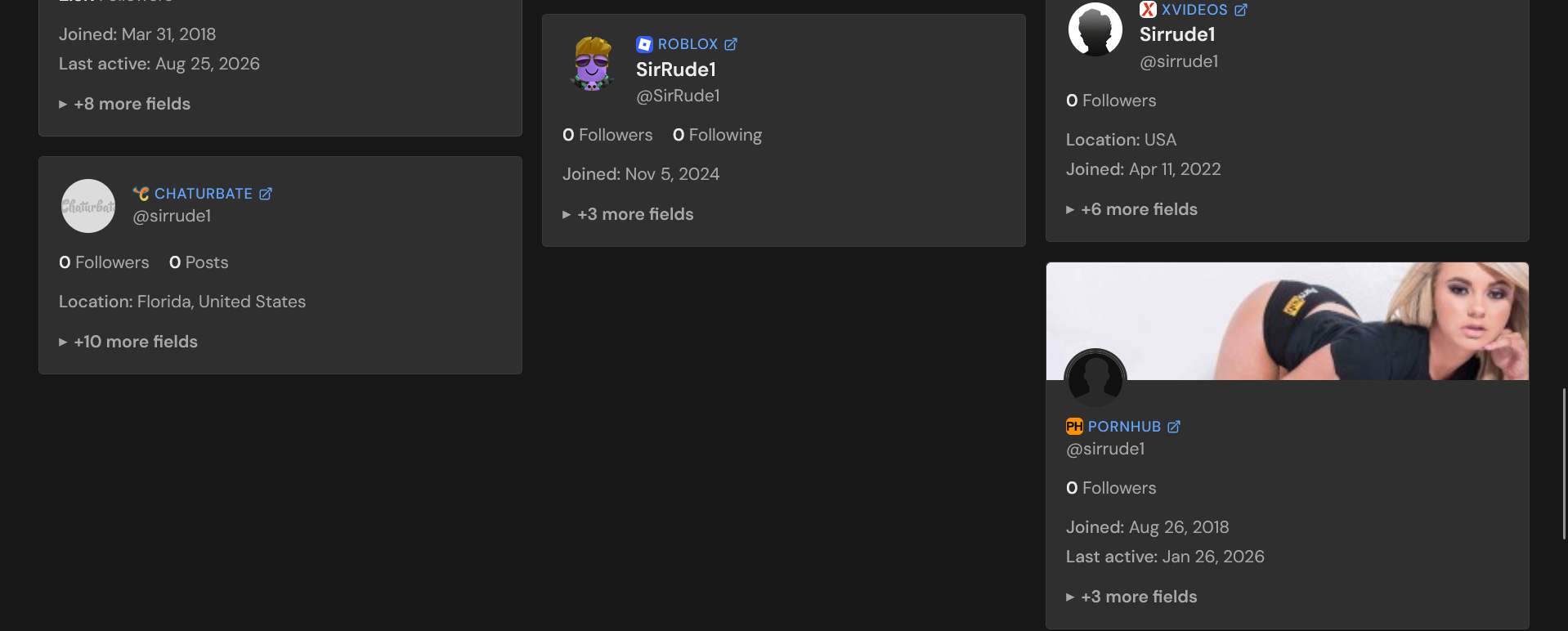Expand +3 more fields under Pornhub
Viewport: 1568px width, 631px height.
click(x=1131, y=597)
